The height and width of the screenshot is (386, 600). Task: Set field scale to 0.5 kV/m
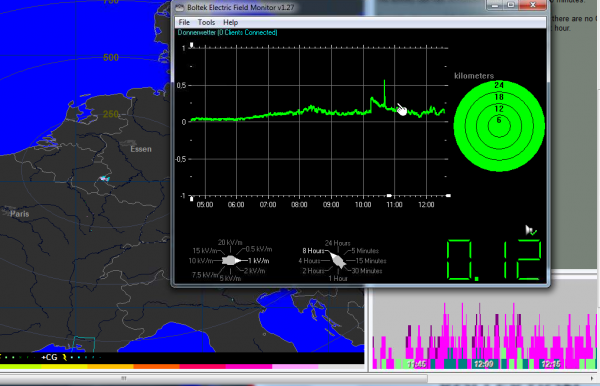259,249
